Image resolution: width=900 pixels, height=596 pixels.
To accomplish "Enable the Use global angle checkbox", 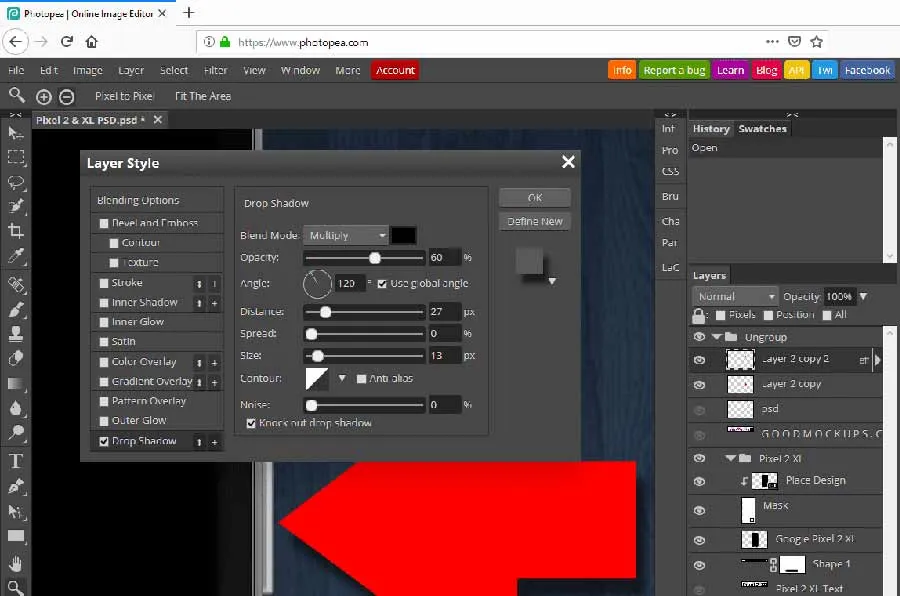I will click(383, 283).
